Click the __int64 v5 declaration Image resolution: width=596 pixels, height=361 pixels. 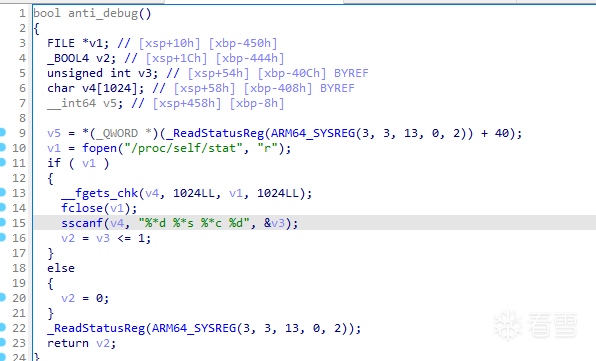point(85,103)
